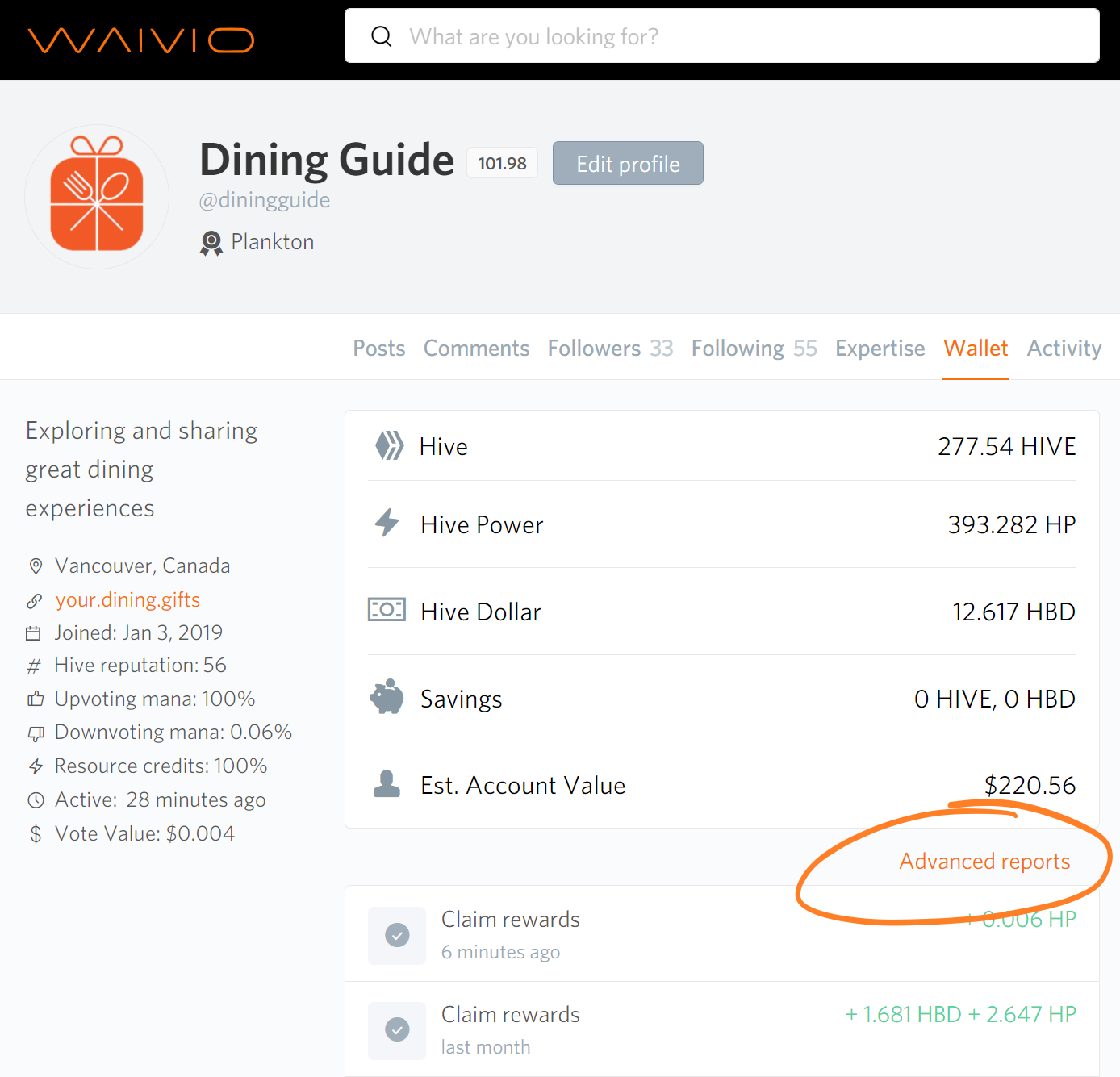Image resolution: width=1120 pixels, height=1077 pixels.
Task: Click the 'Joined: Jan 3, 2019' text
Action: (x=139, y=632)
